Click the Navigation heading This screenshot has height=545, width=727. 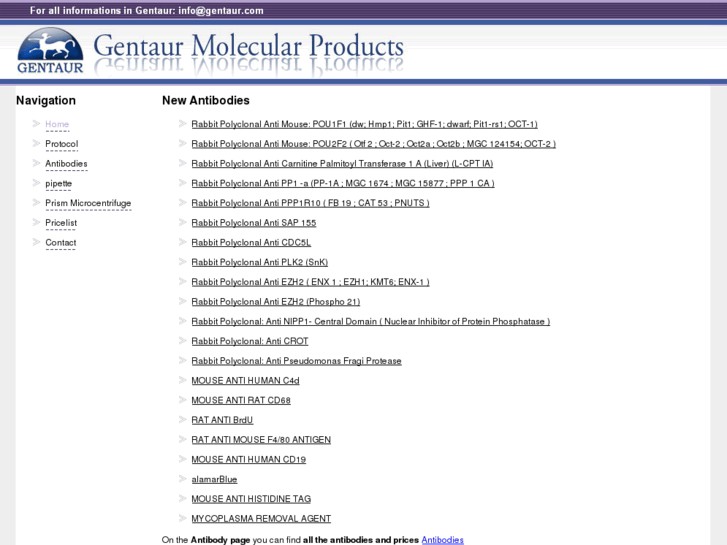46,100
